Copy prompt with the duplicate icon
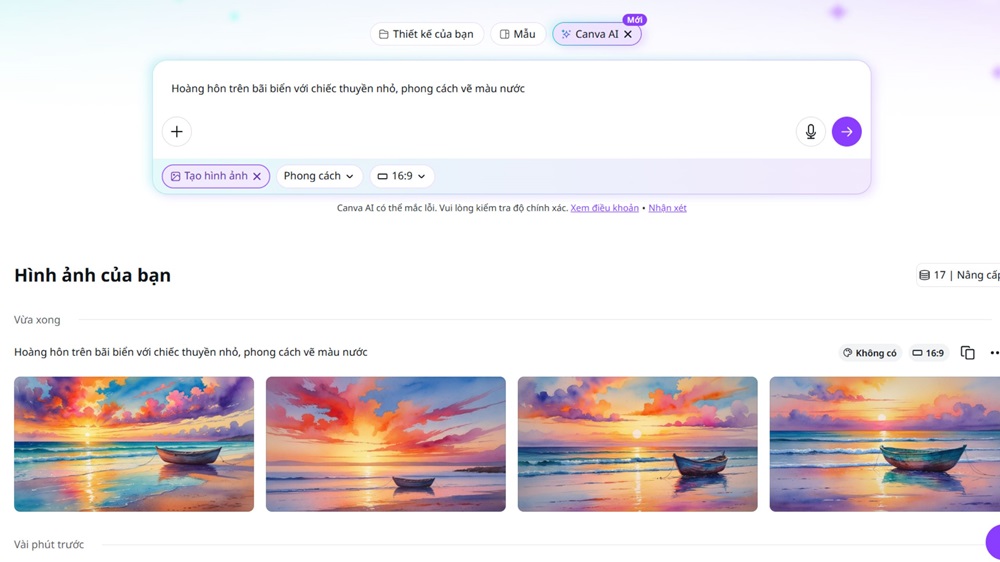This screenshot has height=562, width=1000. (967, 353)
